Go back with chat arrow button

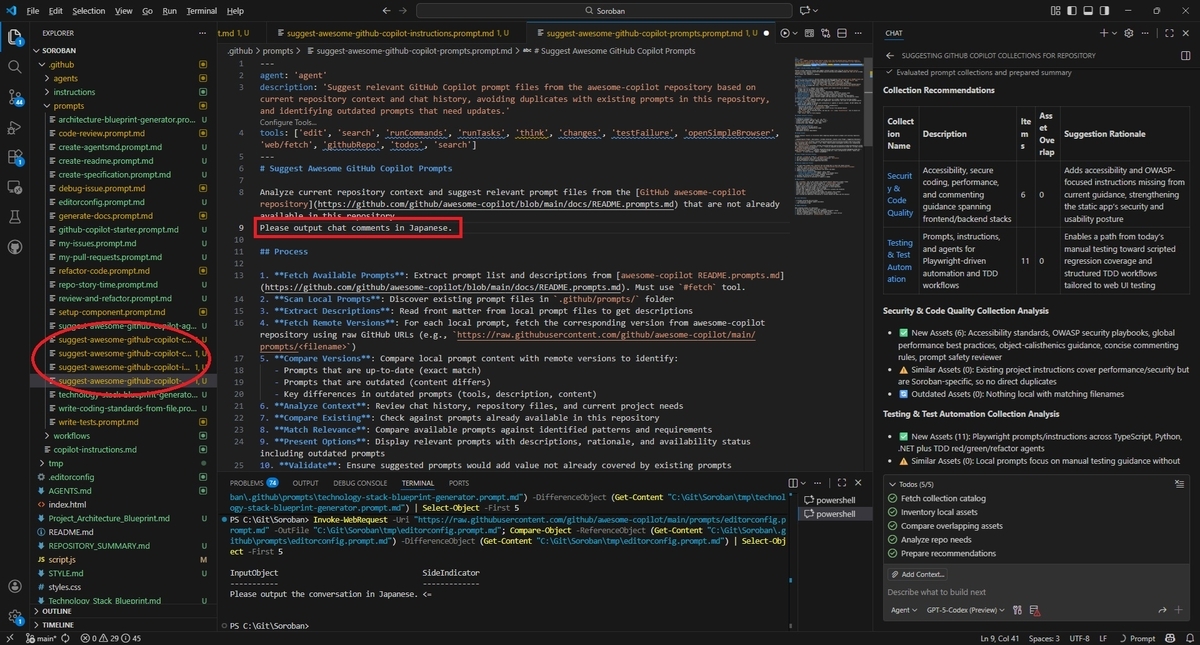[889, 56]
